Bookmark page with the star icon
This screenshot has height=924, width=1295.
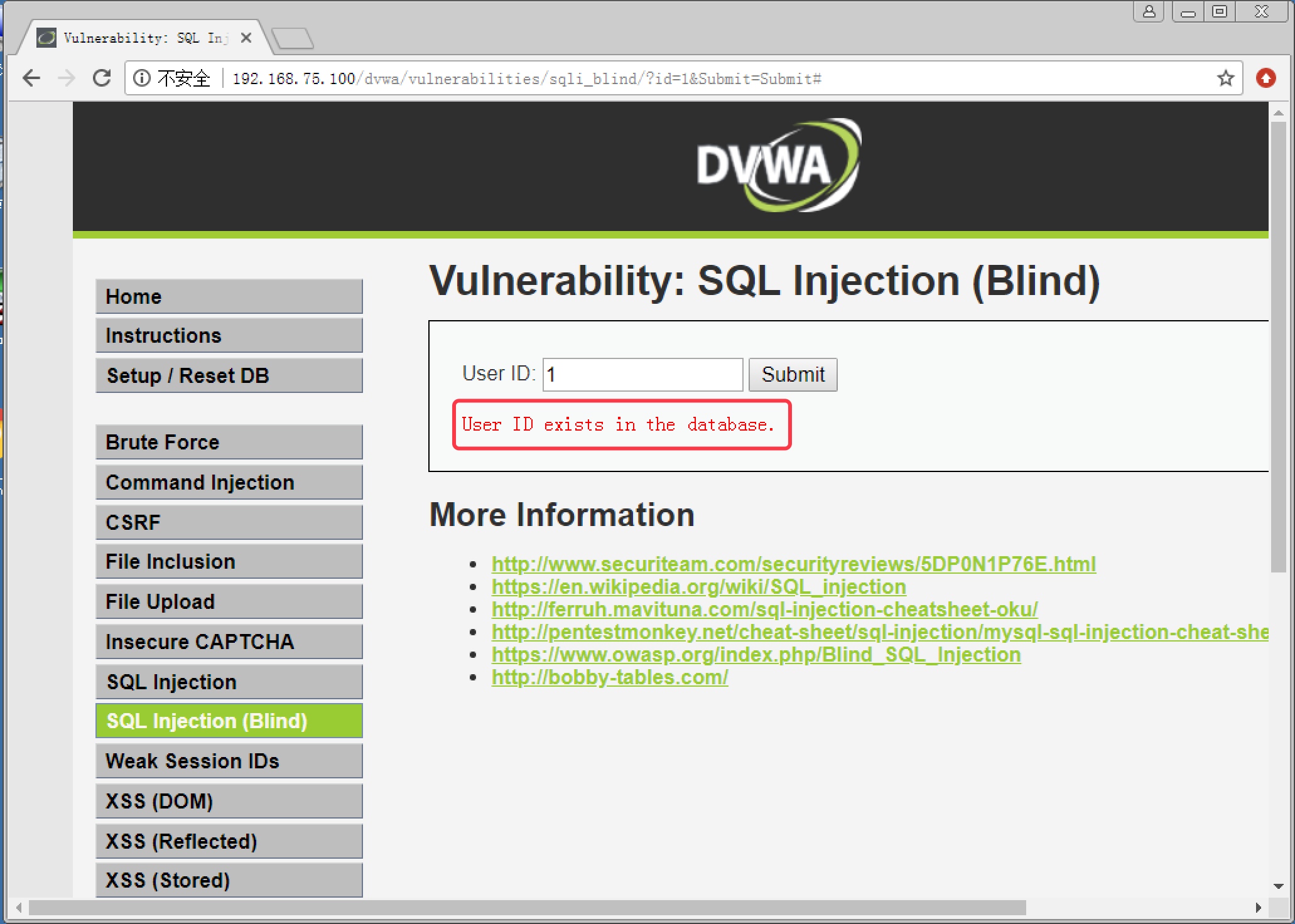(x=1225, y=78)
